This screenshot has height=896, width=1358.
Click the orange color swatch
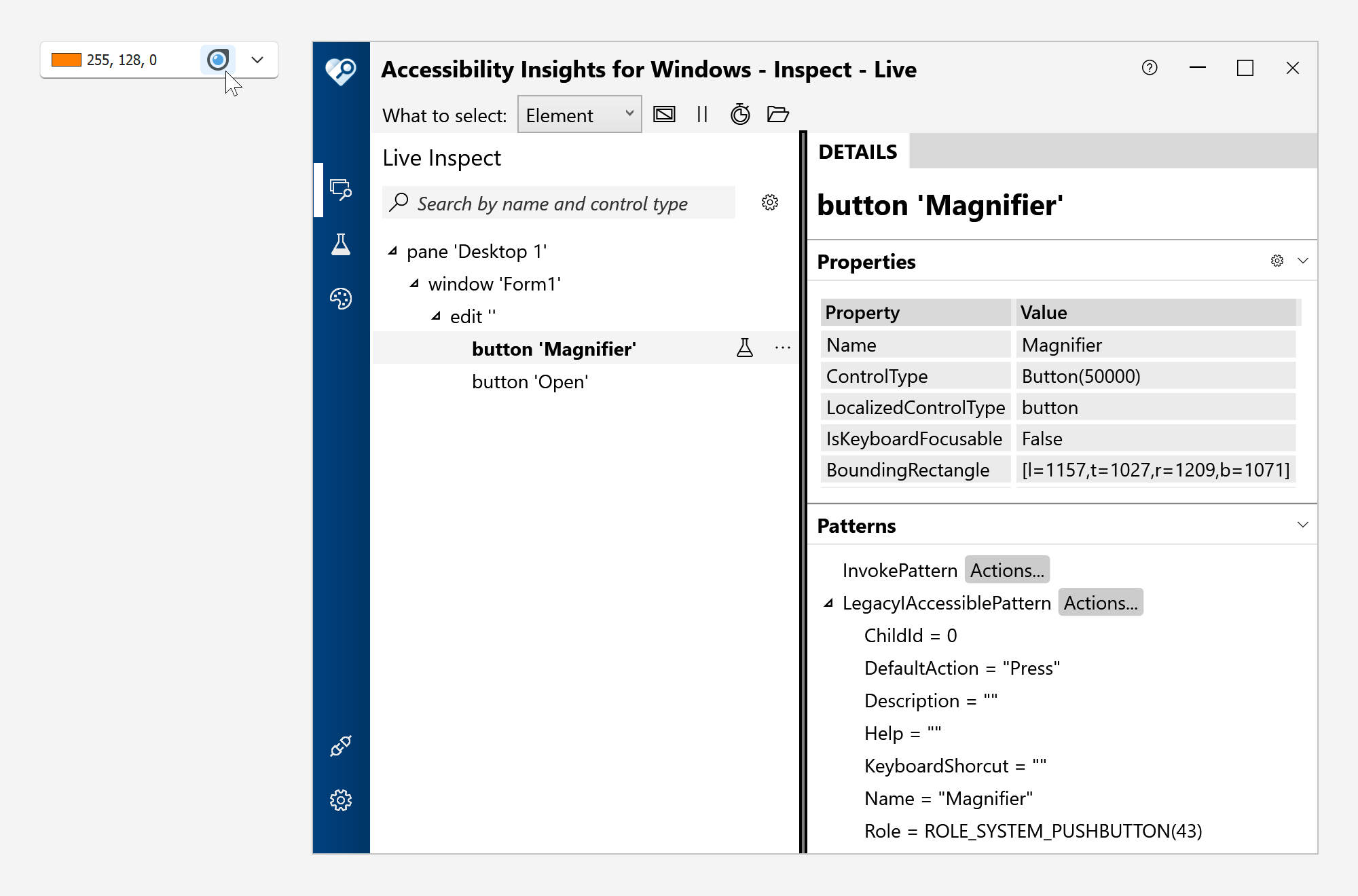point(67,60)
